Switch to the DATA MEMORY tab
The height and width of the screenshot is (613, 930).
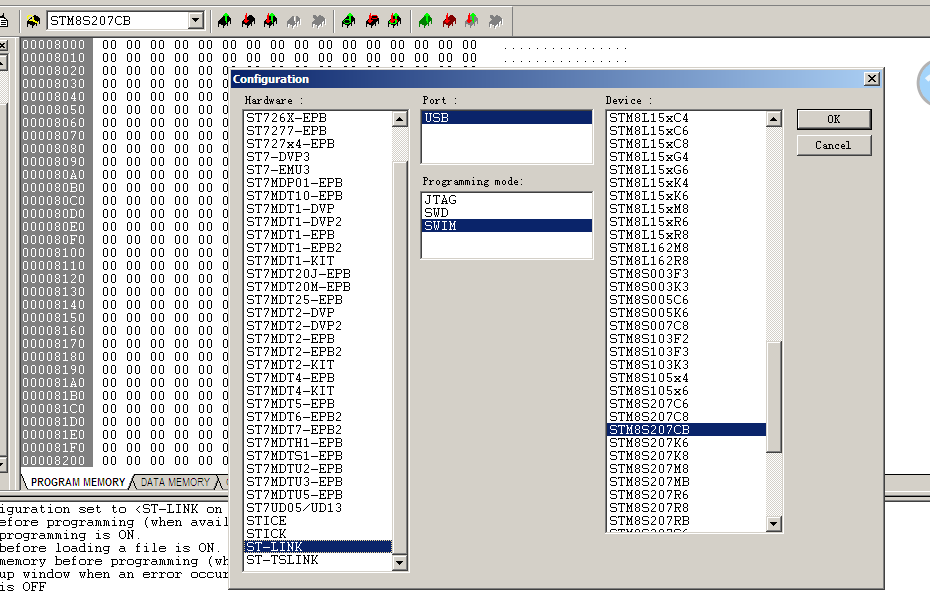tap(175, 482)
